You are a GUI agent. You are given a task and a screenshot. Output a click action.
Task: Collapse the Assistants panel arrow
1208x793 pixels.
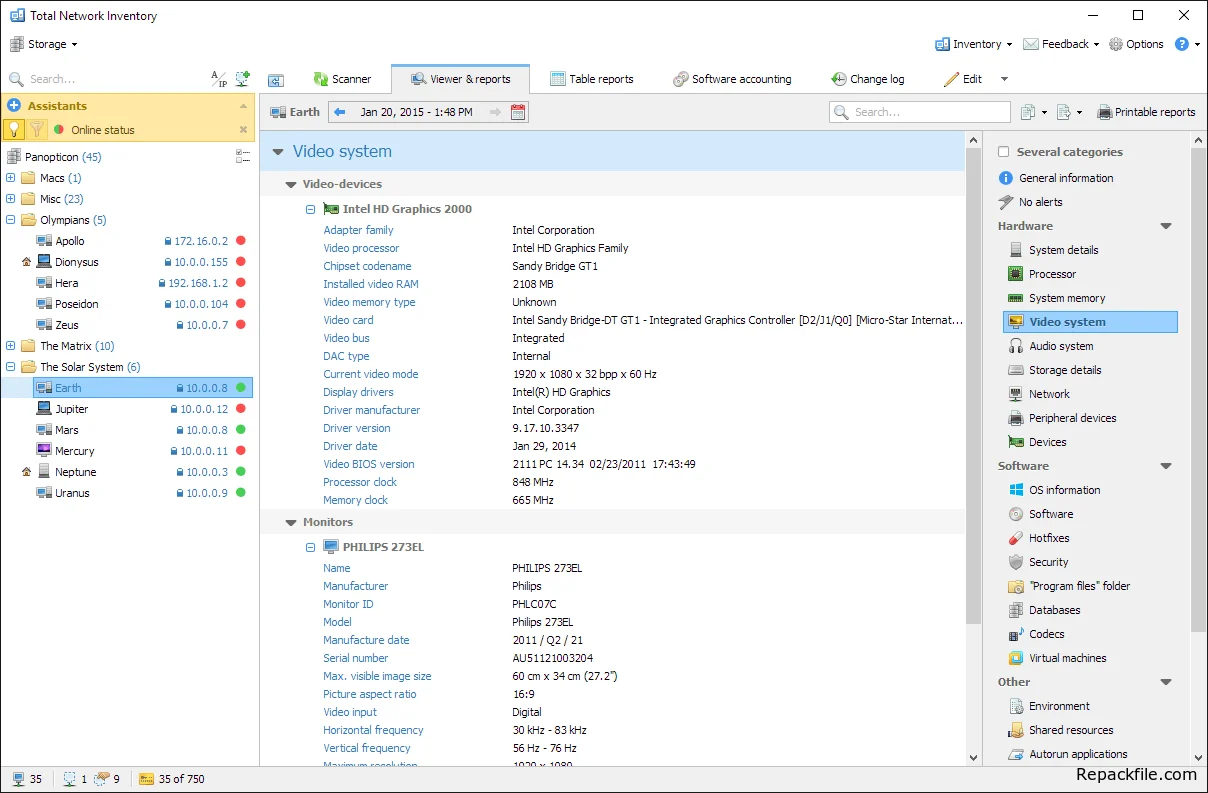tap(243, 106)
